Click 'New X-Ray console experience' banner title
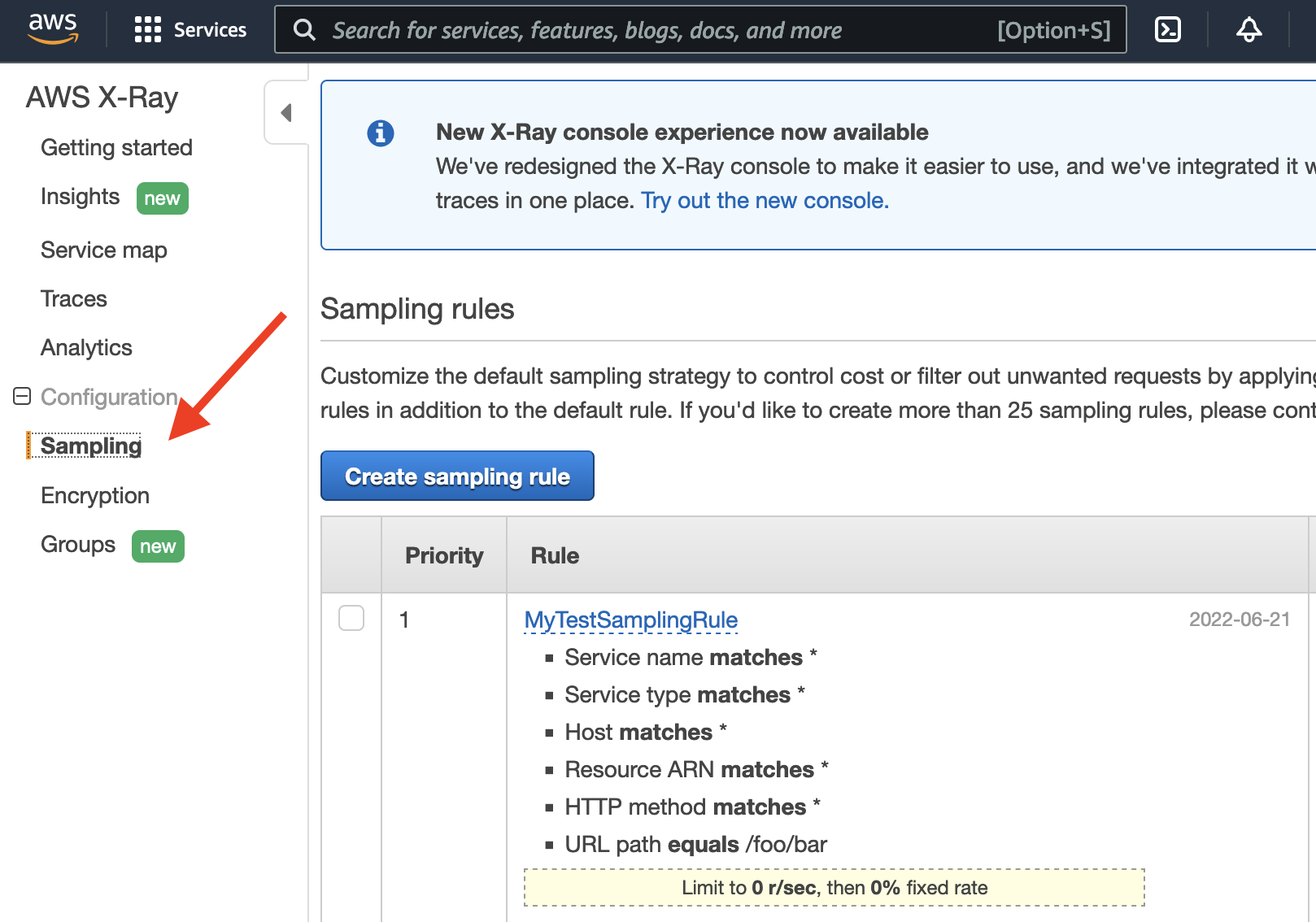This screenshot has width=1316, height=922. coord(682,133)
